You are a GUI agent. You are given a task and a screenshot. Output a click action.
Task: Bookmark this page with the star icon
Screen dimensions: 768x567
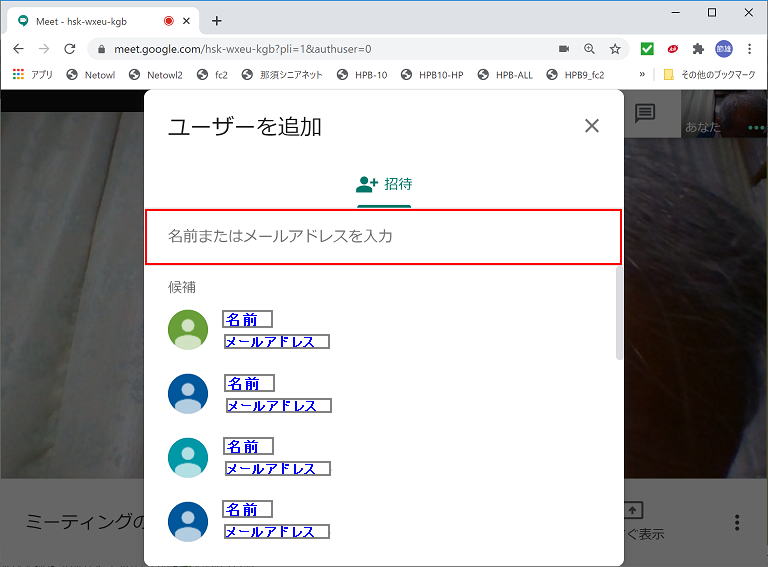[x=615, y=48]
